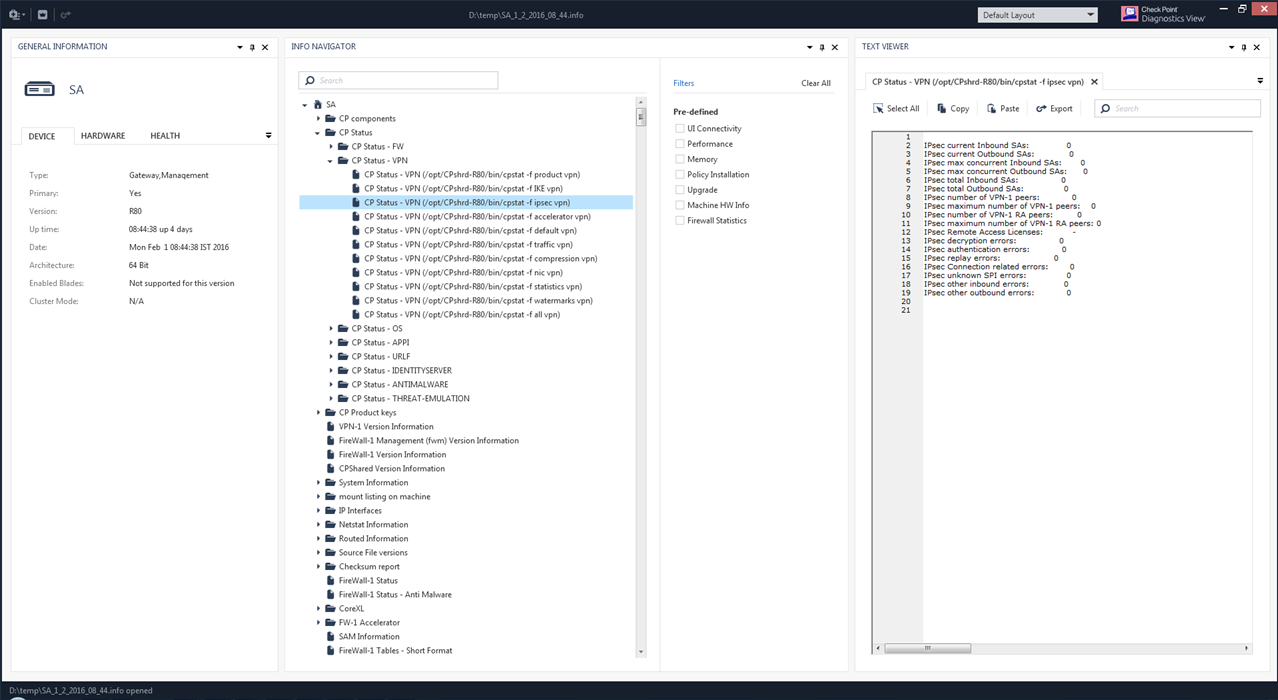1278x700 pixels.
Task: Pin the General Information panel
Action: (x=252, y=47)
